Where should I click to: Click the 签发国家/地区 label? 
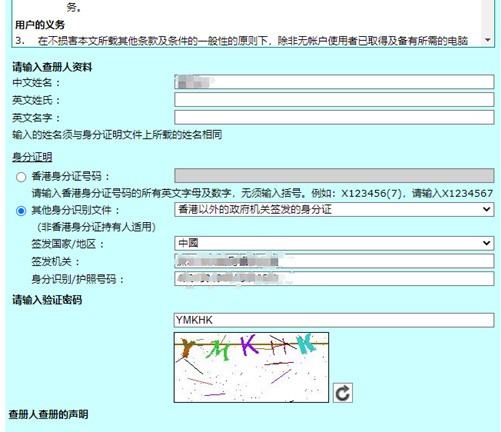click(x=68, y=244)
